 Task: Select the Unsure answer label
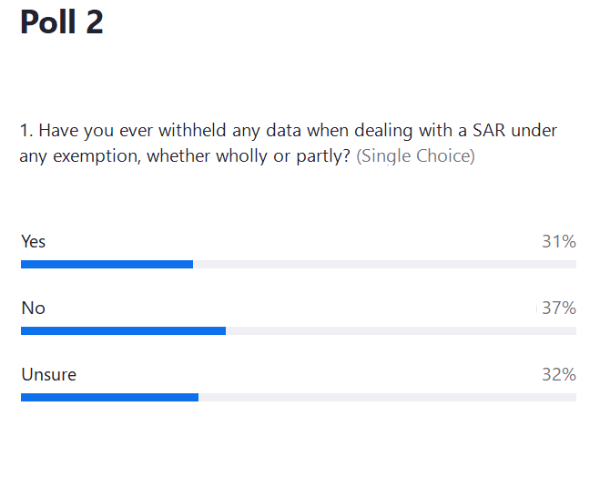(x=48, y=375)
